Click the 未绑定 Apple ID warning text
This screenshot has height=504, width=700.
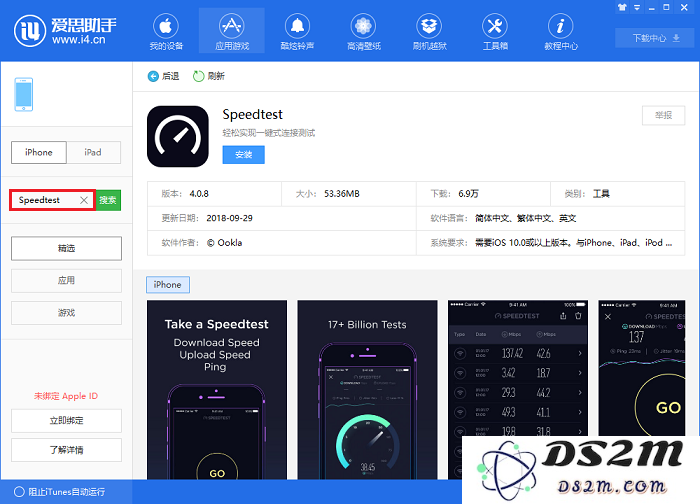66,396
